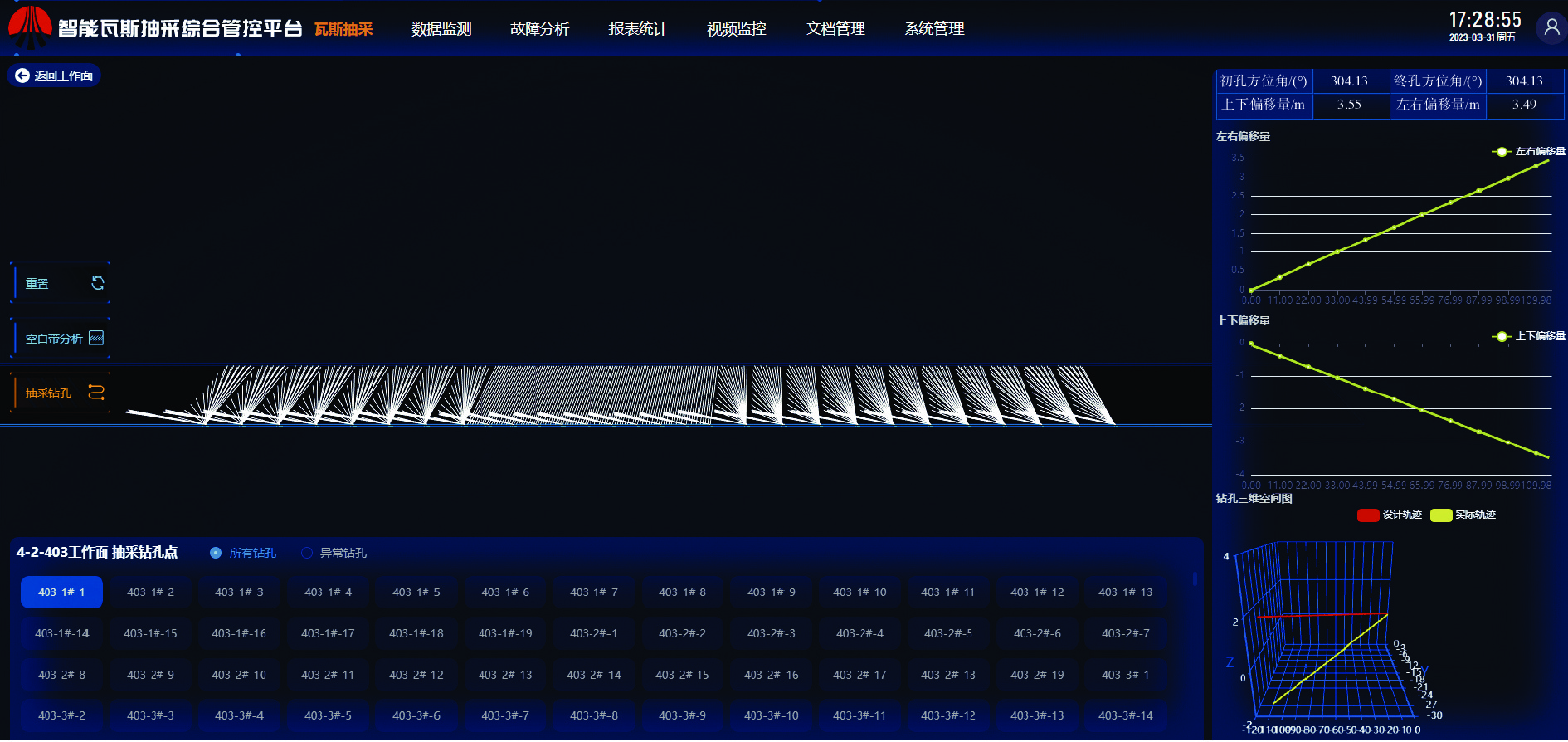
Task: Select drill hole 403-1#-1
Action: [61, 593]
